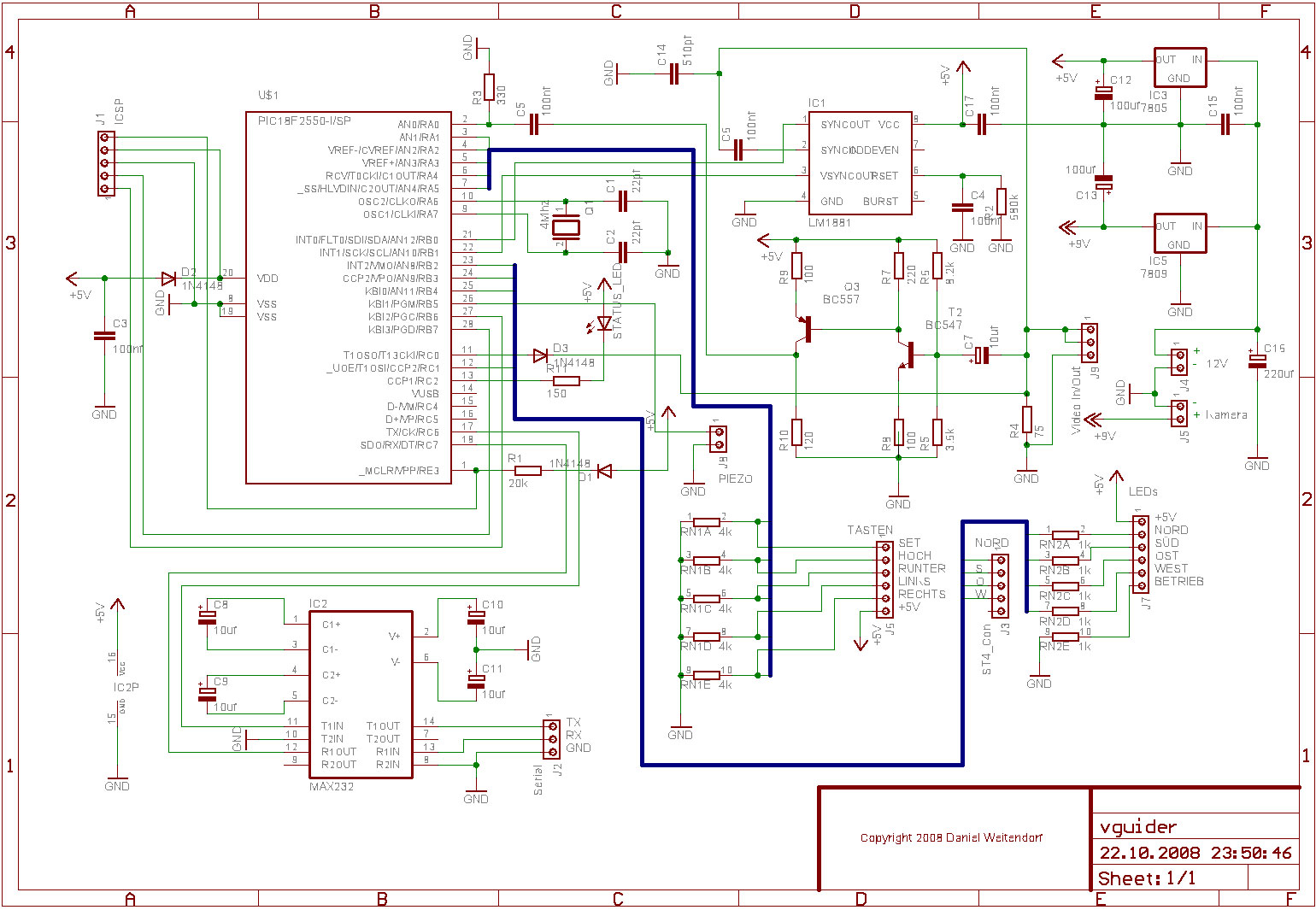
Task: Select the AN0/RA0 pin label
Action: [419, 125]
